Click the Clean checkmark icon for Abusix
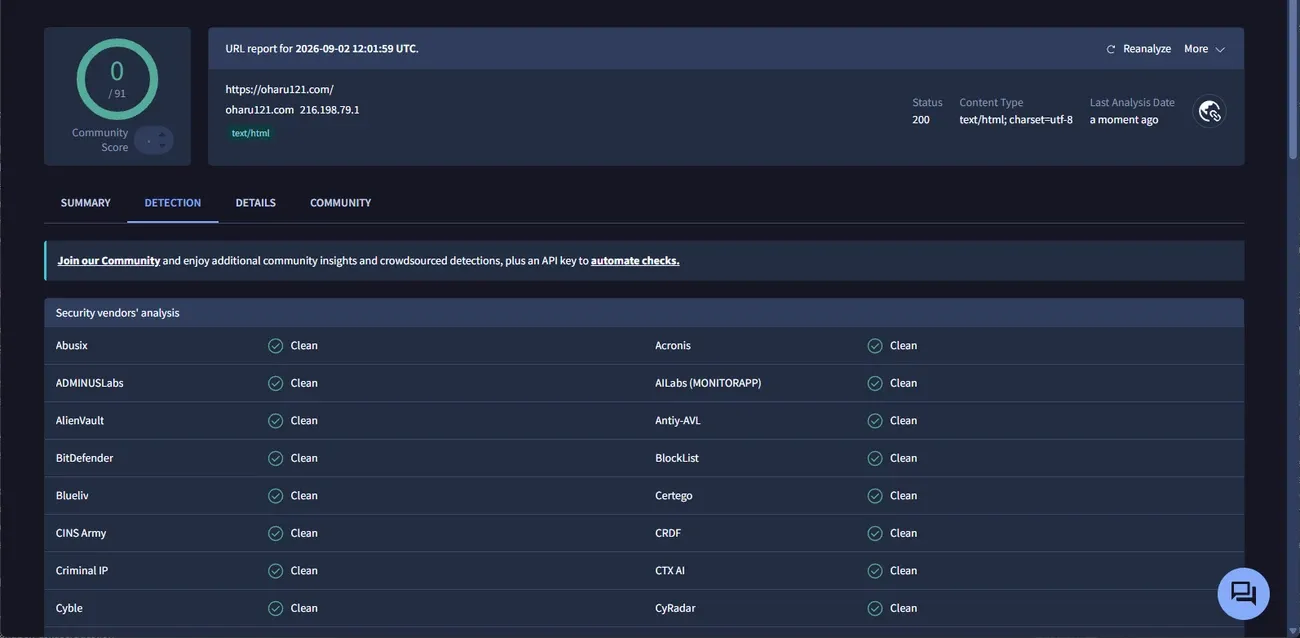The image size is (1300, 638). pos(276,346)
